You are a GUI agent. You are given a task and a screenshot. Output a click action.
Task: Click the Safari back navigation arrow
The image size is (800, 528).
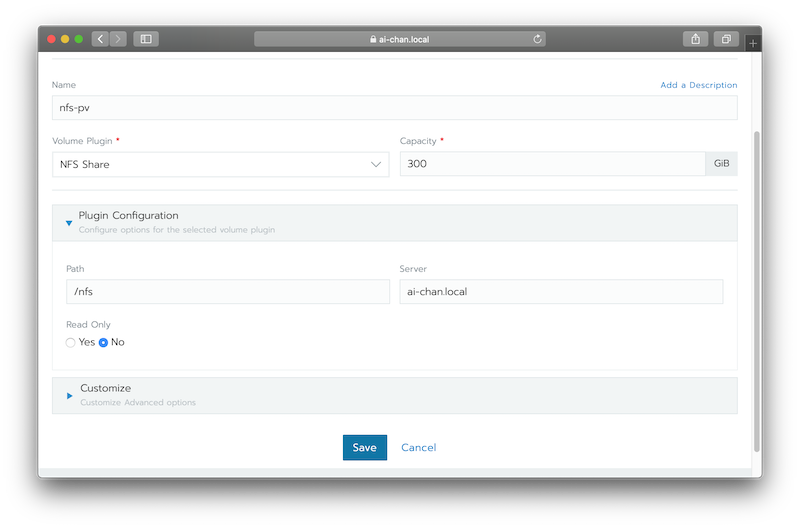[100, 39]
